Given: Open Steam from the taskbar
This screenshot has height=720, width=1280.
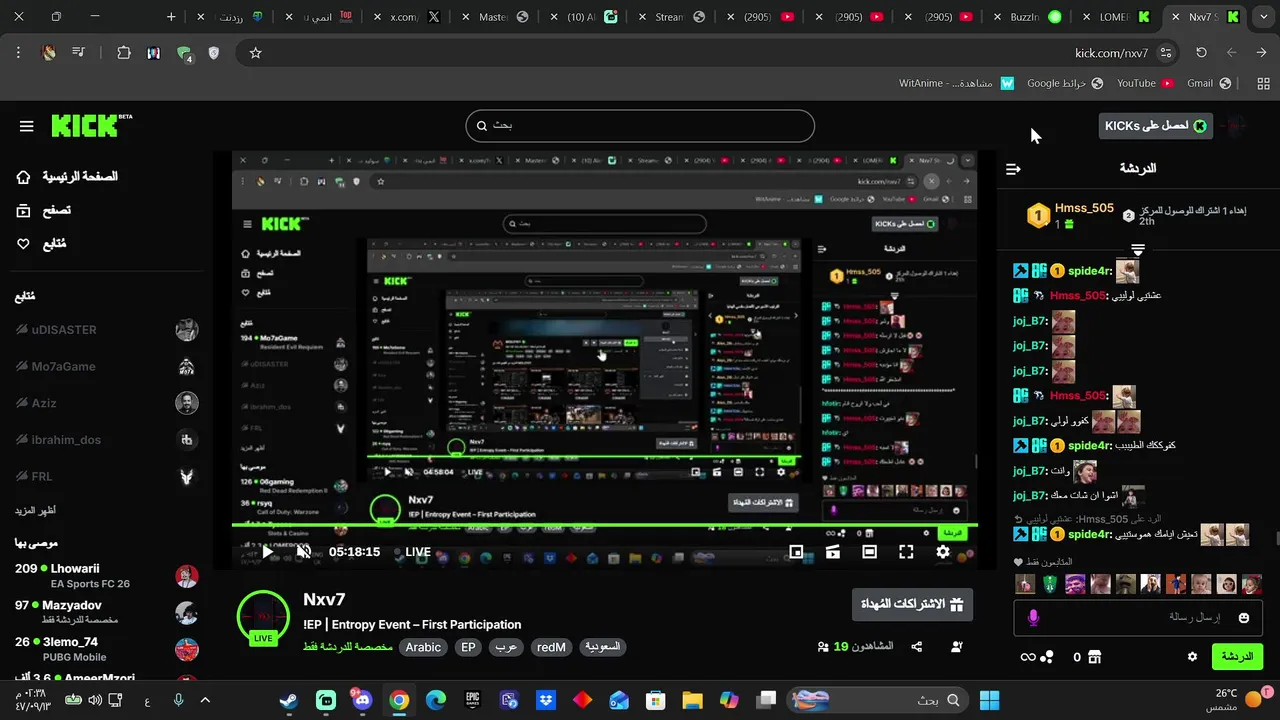Looking at the screenshot, I should tap(289, 700).
